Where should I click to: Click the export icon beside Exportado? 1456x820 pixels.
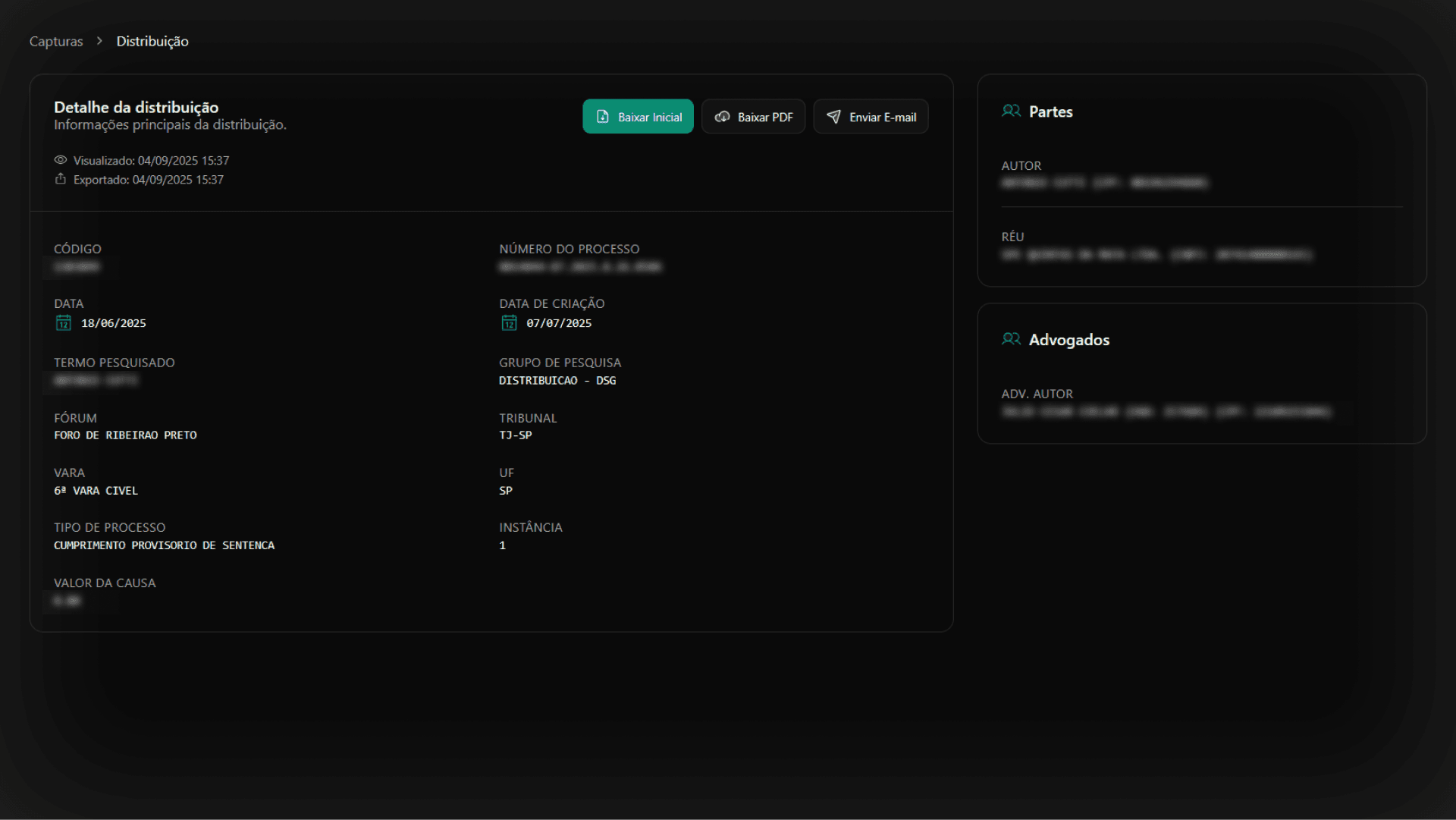point(61,179)
